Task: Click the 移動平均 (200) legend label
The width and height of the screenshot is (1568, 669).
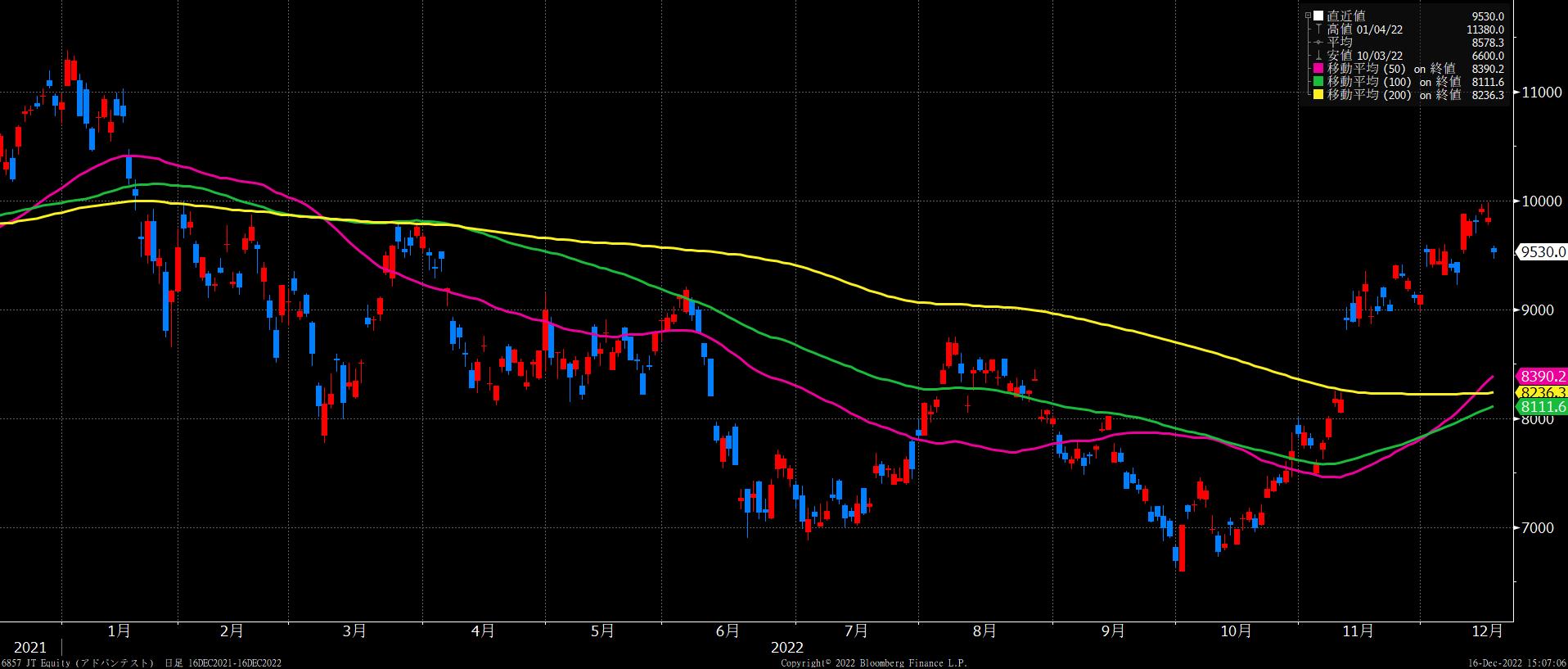Action: 1393,95
